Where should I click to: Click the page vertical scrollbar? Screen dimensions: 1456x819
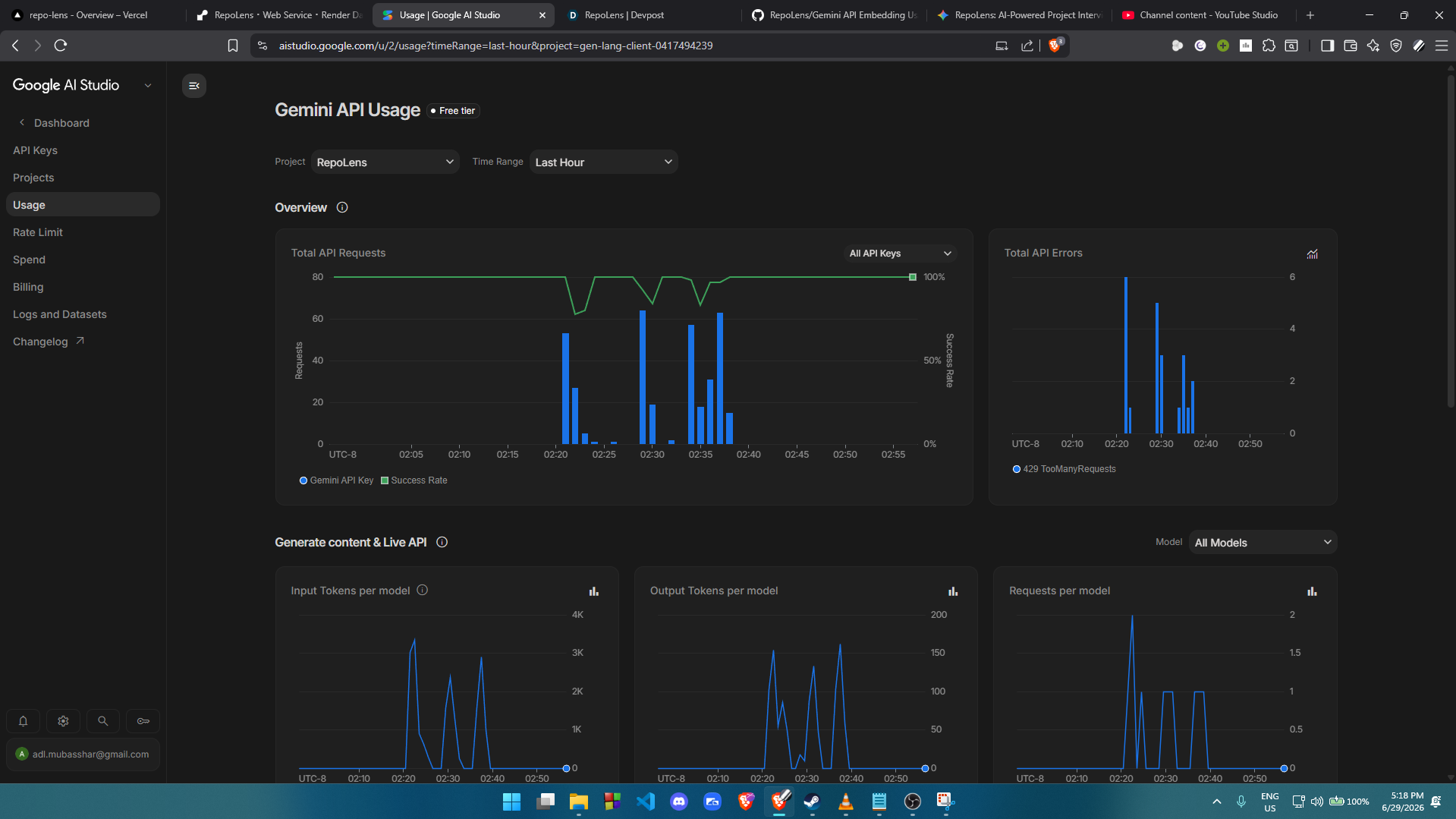pyautogui.click(x=1451, y=243)
